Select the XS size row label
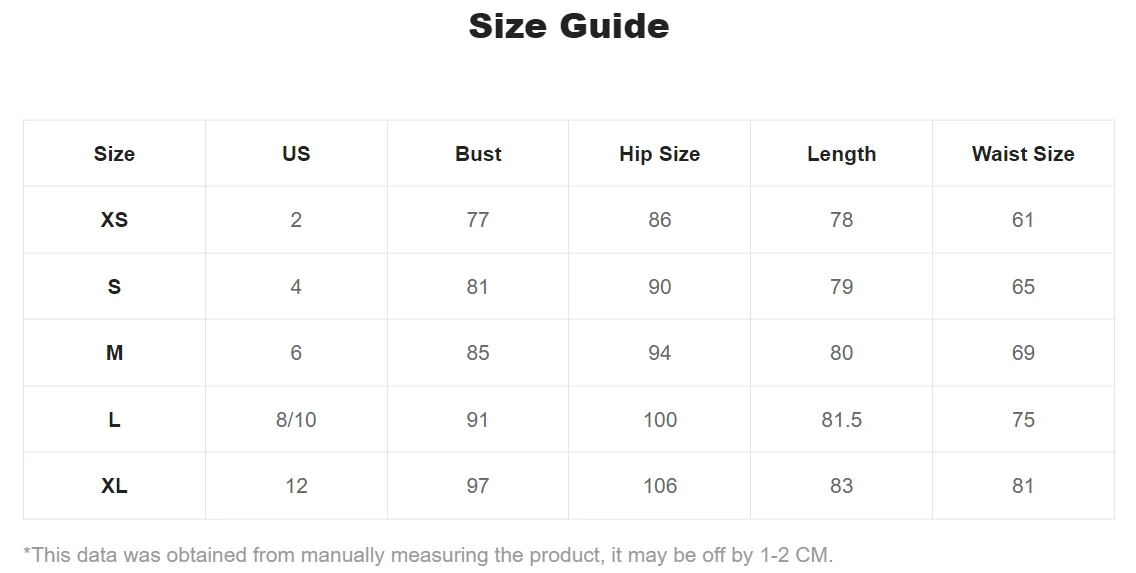The width and height of the screenshot is (1136, 573). (x=114, y=220)
